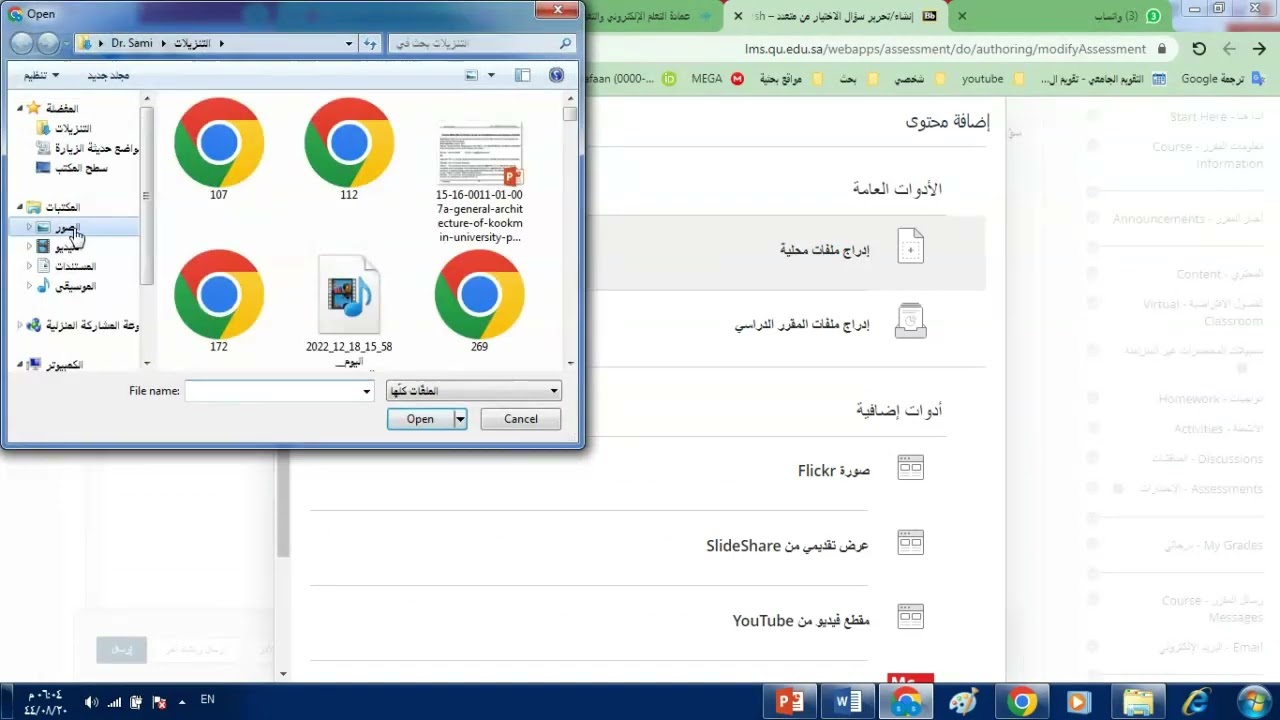This screenshot has width=1280, height=720.
Task: Click the dialog Forward navigation button
Action: (46, 44)
